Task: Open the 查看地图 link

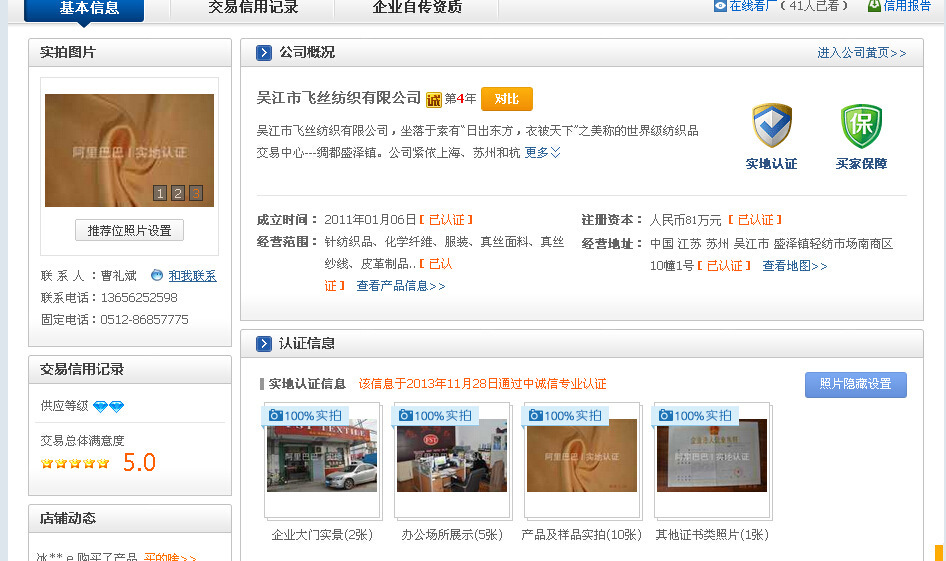Action: coord(795,266)
